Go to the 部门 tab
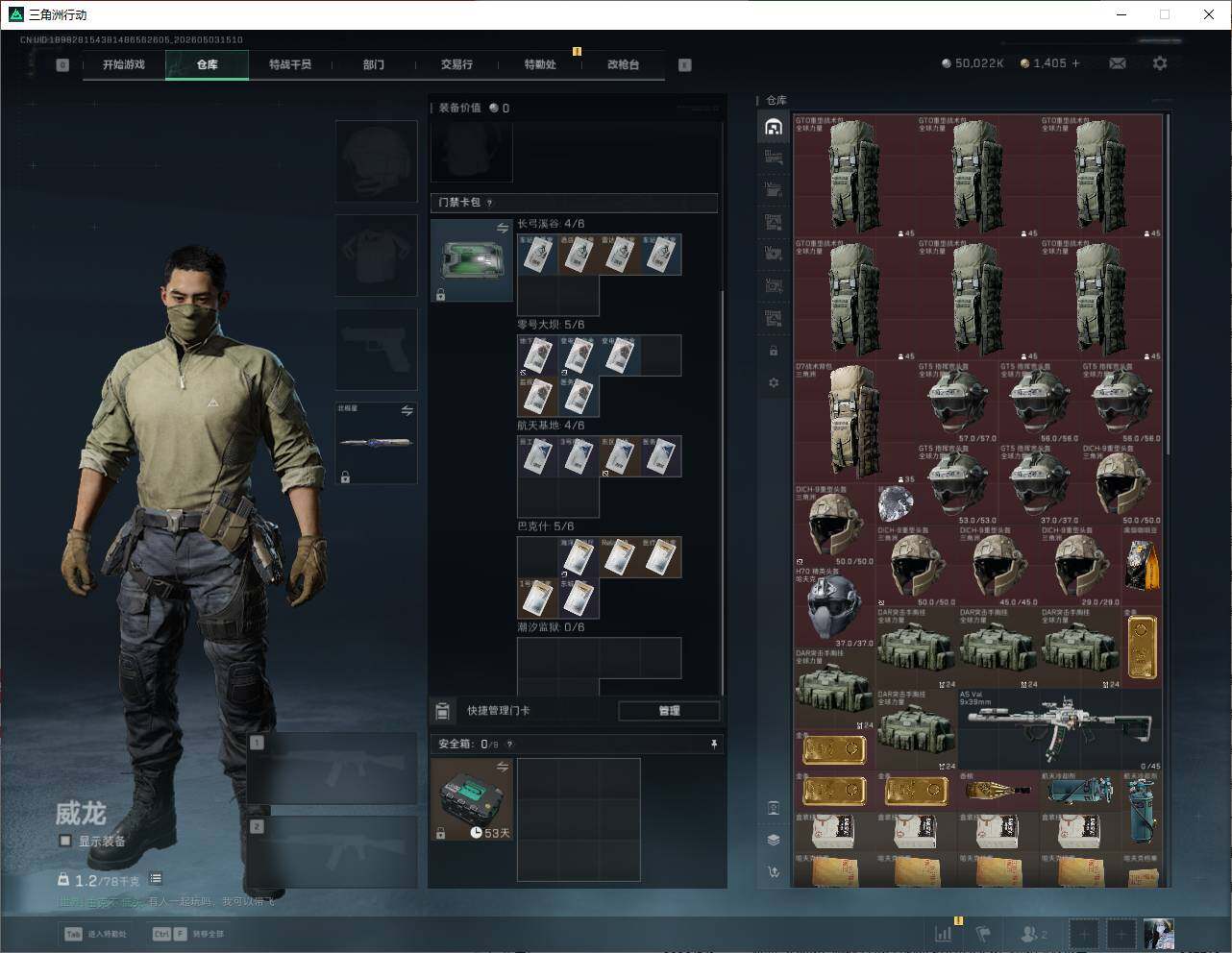1232x953 pixels. click(374, 64)
